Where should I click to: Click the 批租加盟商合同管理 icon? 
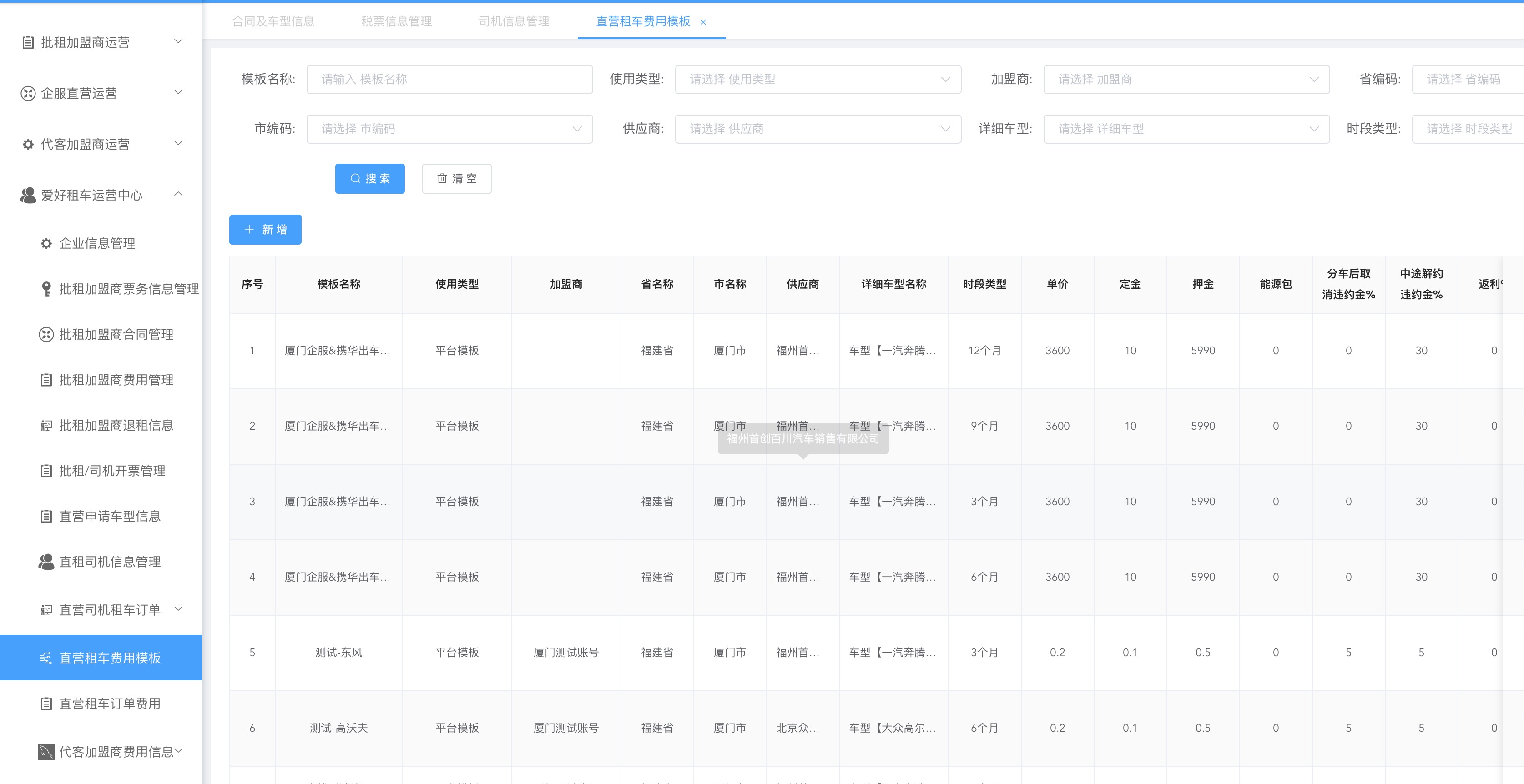click(x=46, y=335)
